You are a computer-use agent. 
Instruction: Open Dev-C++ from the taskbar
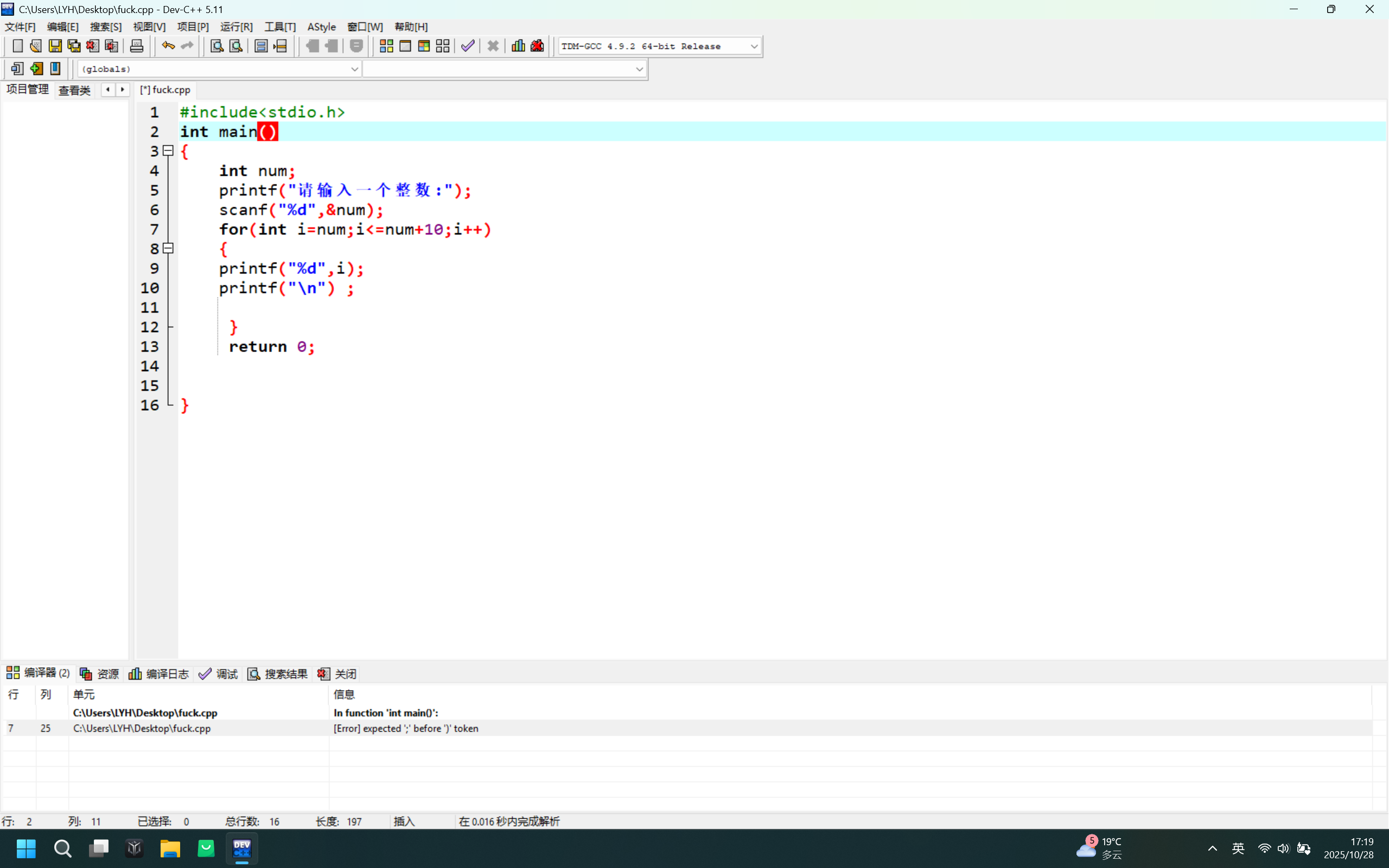coord(241,848)
